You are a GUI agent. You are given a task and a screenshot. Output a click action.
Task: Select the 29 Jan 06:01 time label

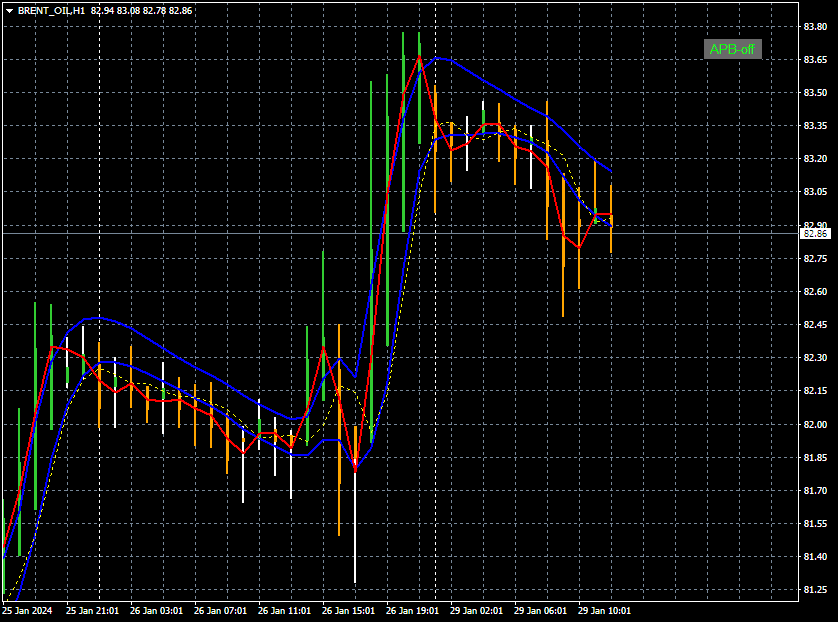(540, 611)
